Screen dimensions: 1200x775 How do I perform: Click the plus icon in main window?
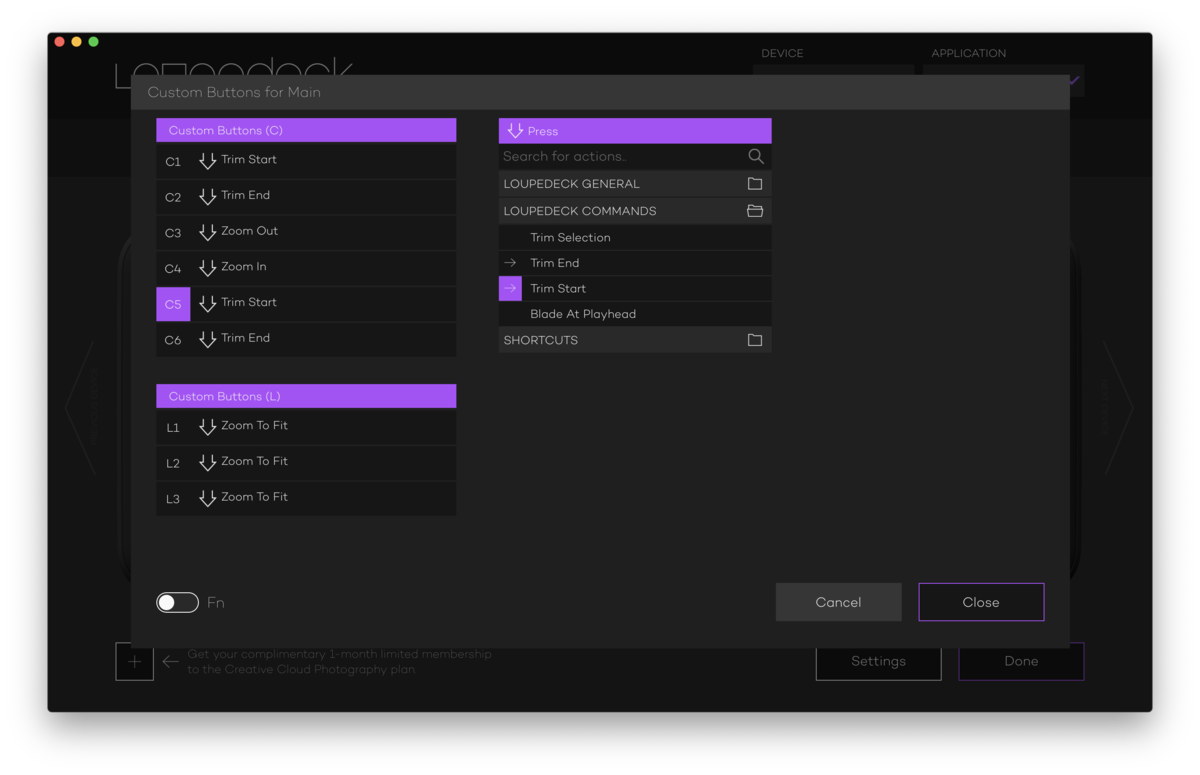(134, 661)
